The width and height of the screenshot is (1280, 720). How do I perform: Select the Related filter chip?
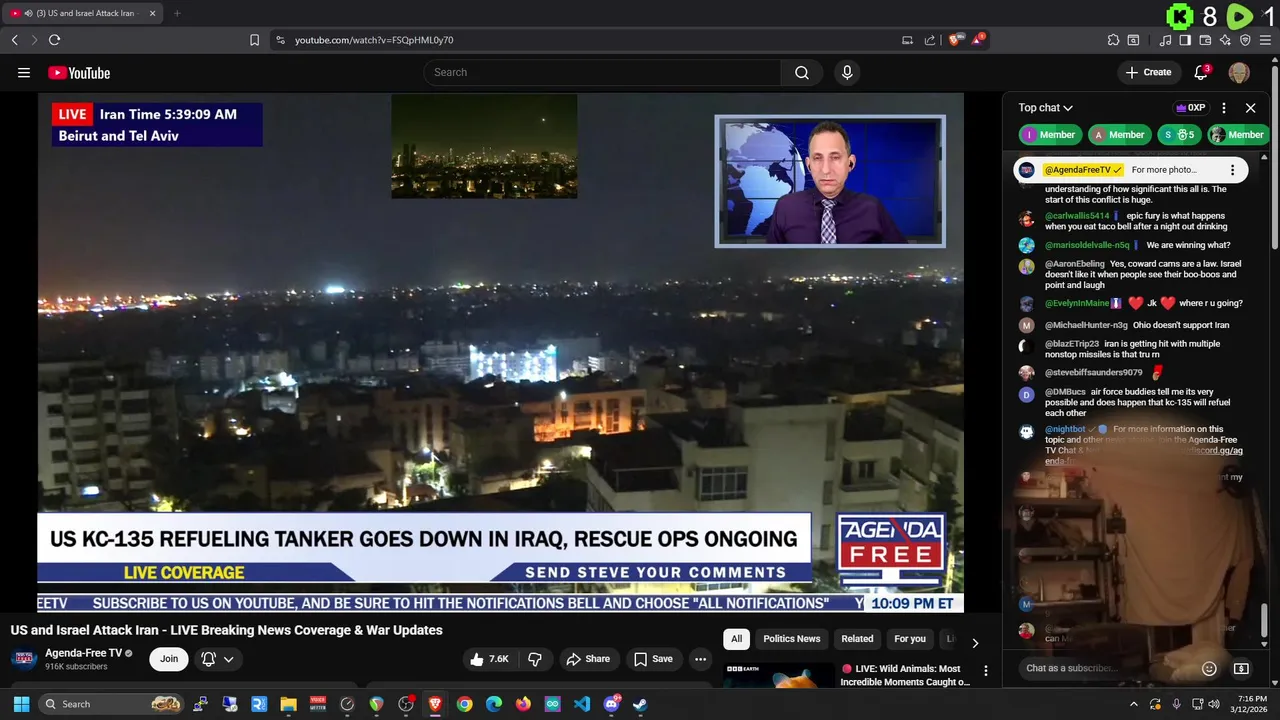(857, 639)
